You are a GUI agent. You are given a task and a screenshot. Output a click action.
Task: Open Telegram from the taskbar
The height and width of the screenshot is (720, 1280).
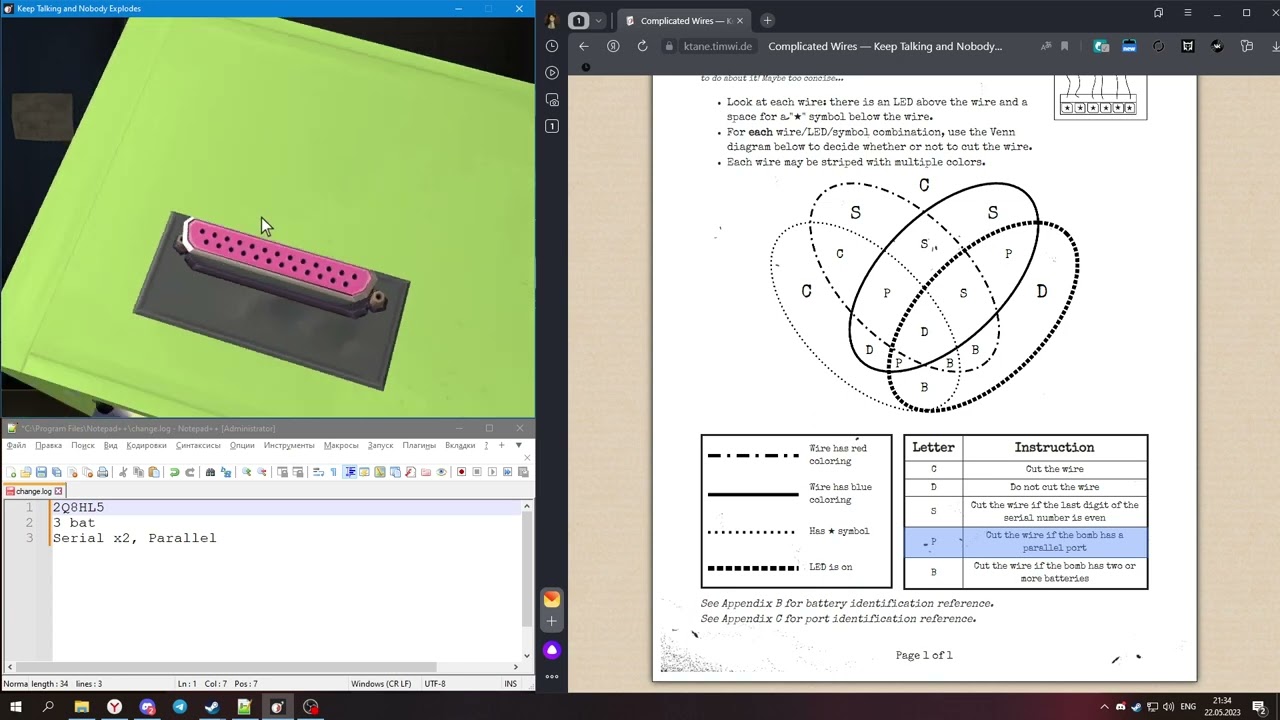[180, 707]
